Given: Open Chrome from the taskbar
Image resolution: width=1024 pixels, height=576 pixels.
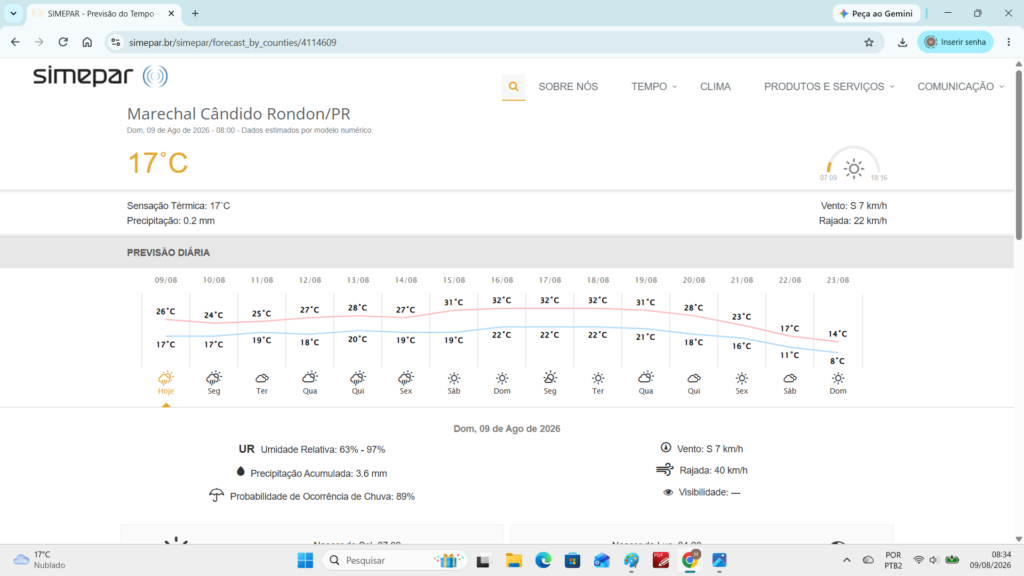Looking at the screenshot, I should pyautogui.click(x=690, y=560).
